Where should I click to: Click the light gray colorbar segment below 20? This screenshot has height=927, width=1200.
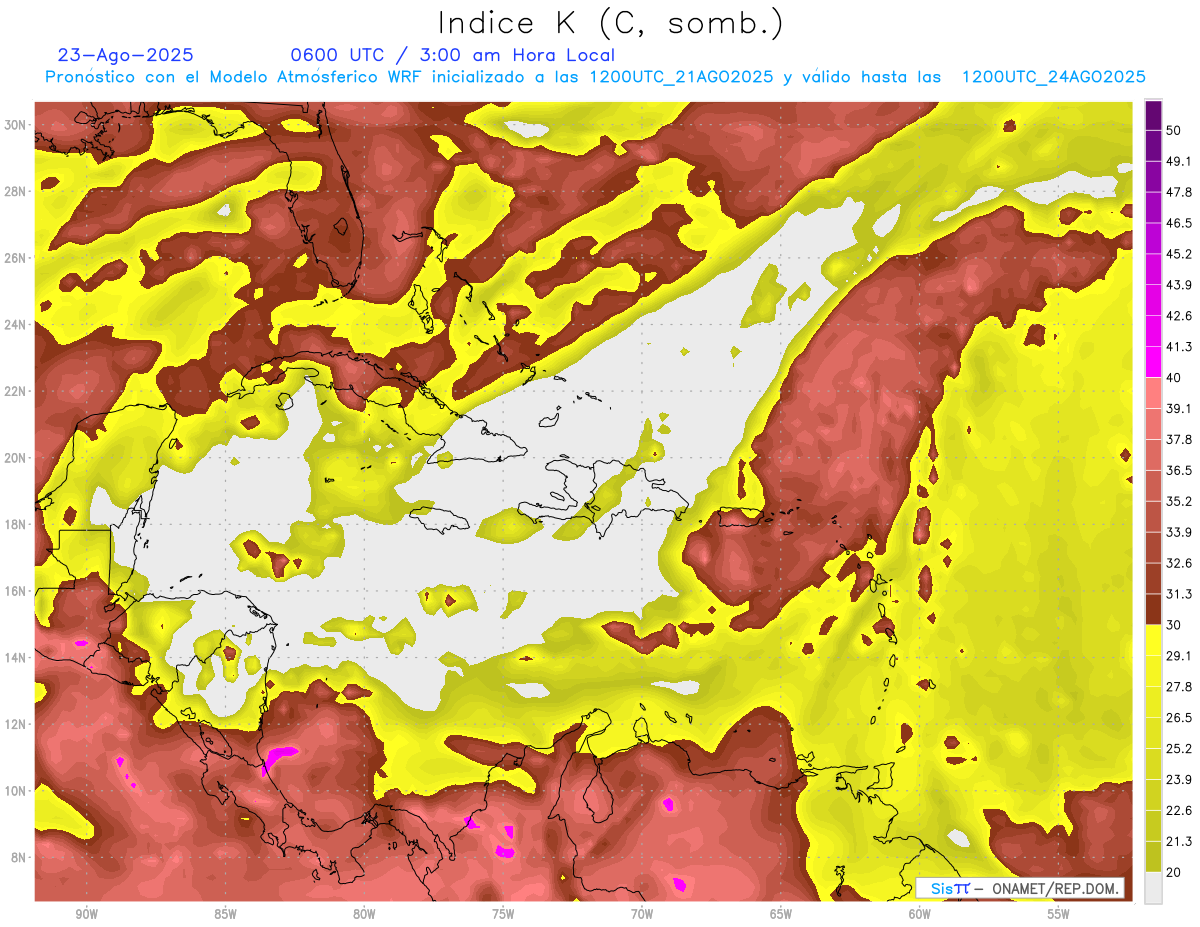coord(1153,888)
